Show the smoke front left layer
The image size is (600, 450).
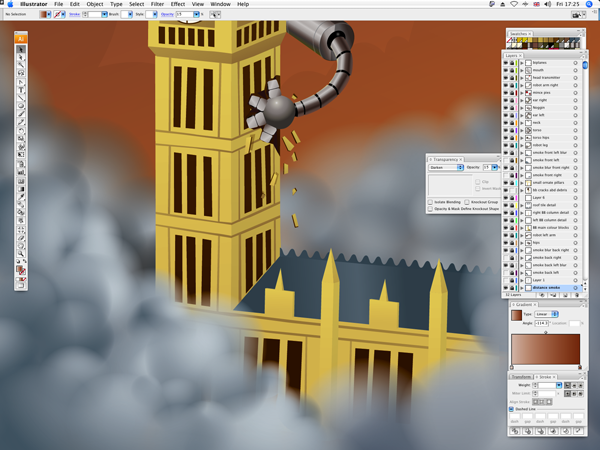pos(505,160)
